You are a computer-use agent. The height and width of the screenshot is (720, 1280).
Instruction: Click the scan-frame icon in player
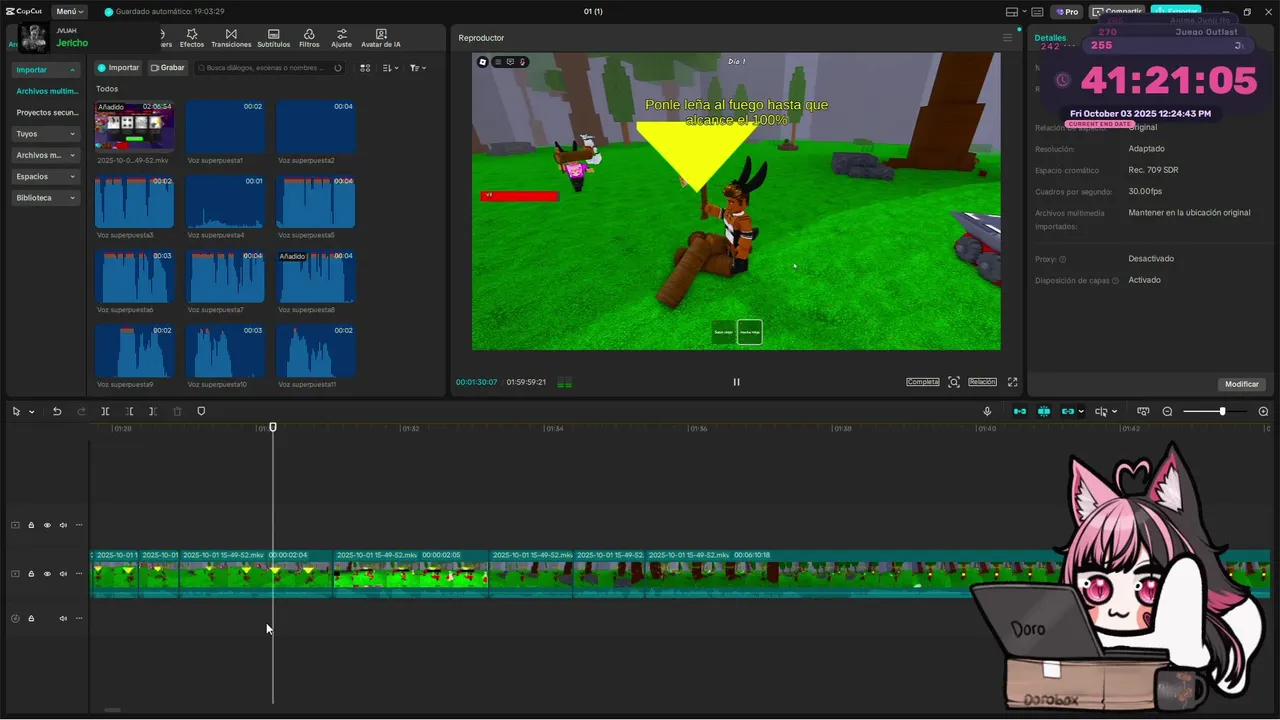click(x=954, y=382)
